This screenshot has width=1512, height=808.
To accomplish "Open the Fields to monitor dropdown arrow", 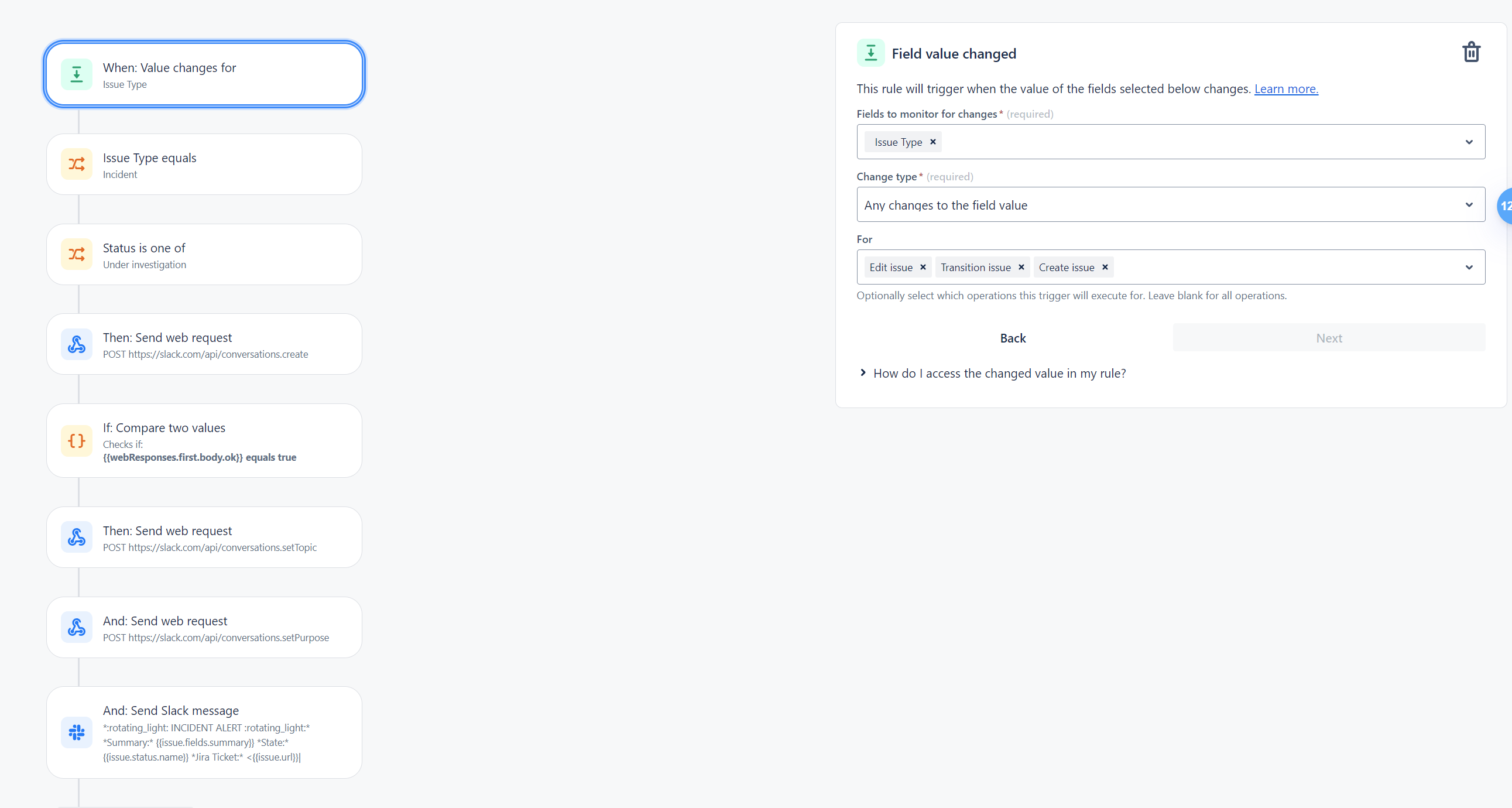I will click(x=1469, y=142).
